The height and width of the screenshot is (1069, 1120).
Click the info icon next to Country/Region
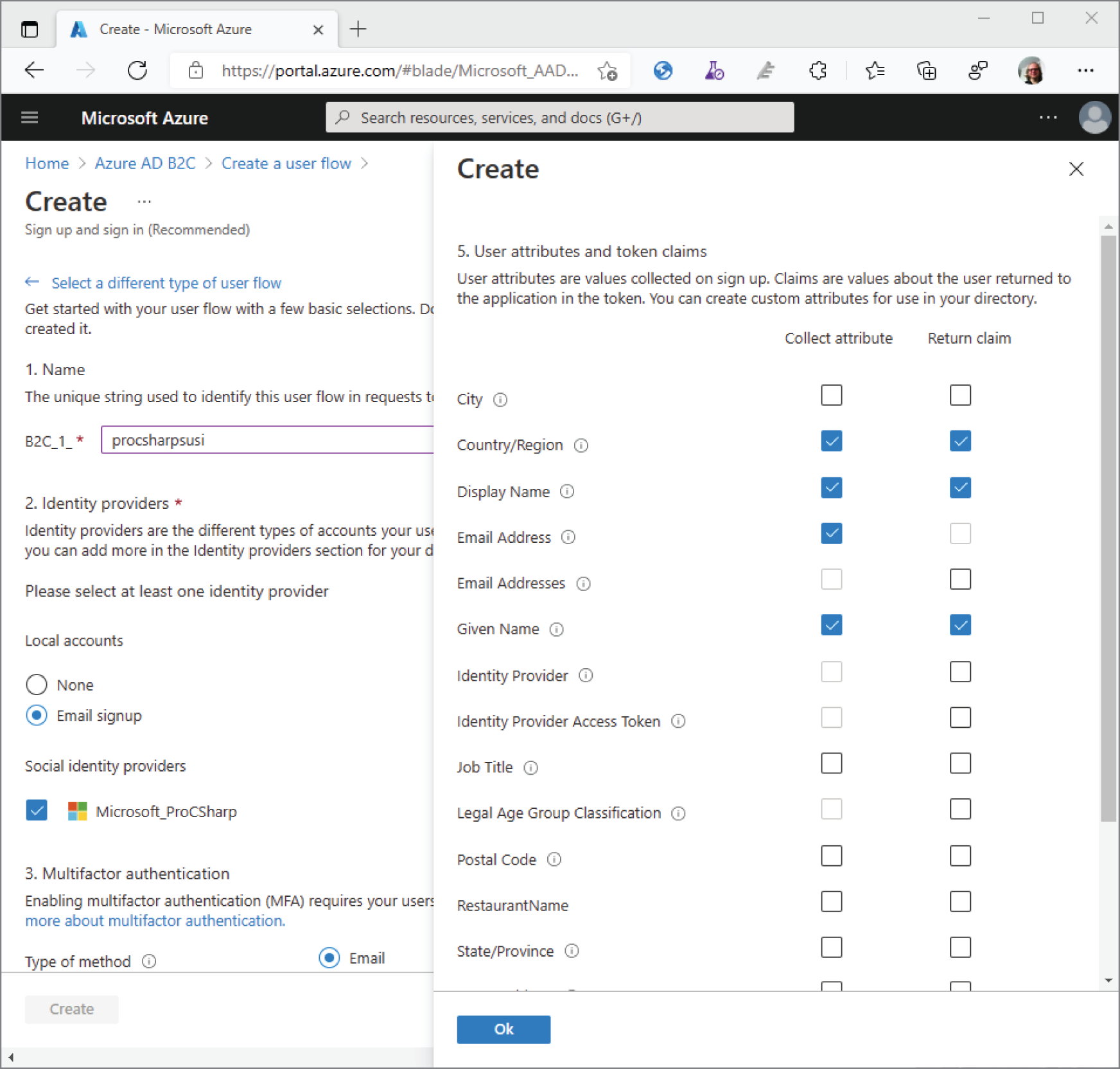(x=581, y=445)
